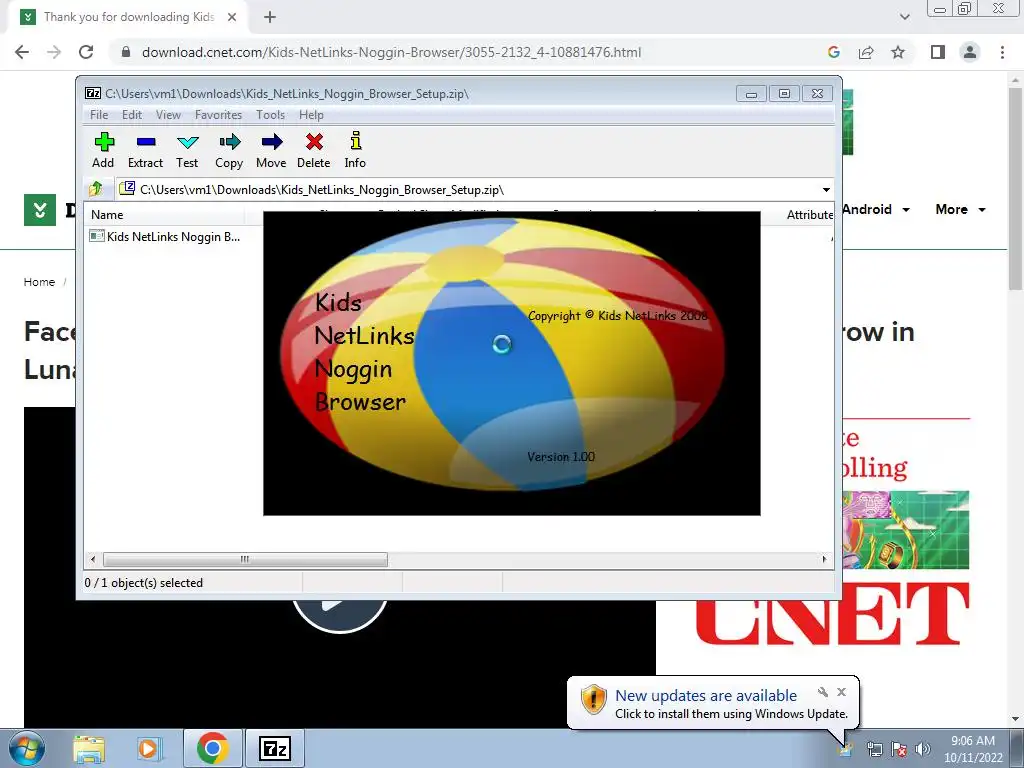The image size is (1024, 768).
Task: Click the network tray icon
Action: coord(874,749)
